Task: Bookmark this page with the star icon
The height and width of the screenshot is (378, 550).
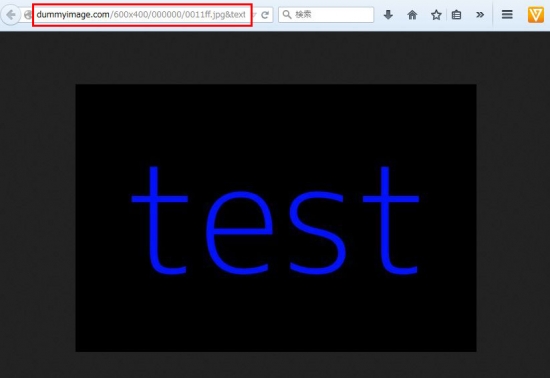Action: [436, 15]
